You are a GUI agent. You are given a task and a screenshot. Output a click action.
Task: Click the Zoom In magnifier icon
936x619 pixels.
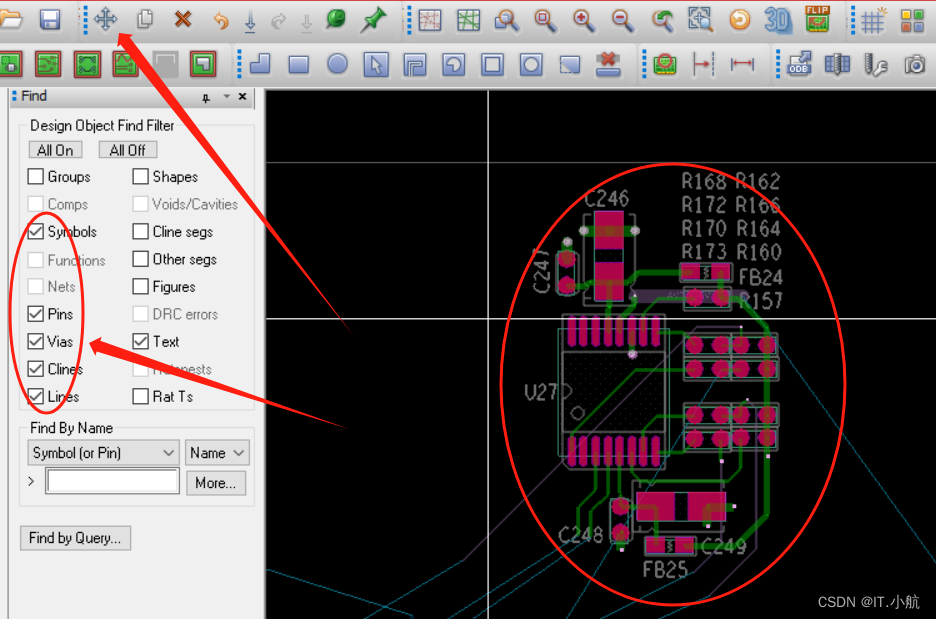[x=584, y=20]
